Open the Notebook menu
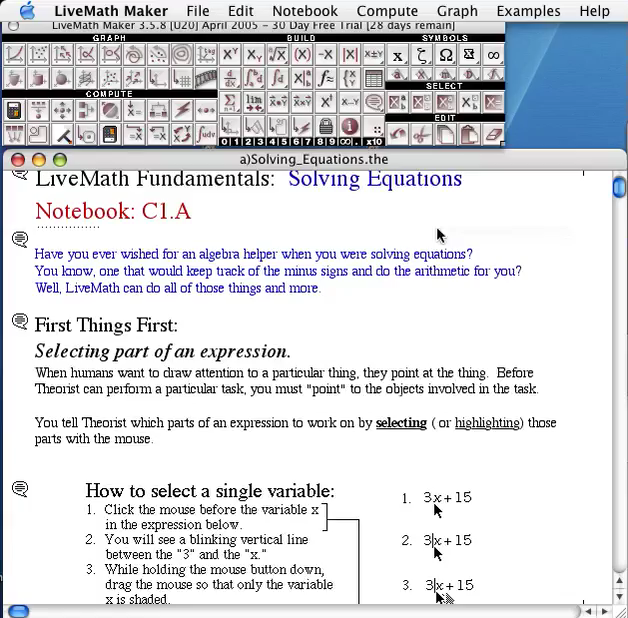Viewport: 628px width, 618px height. [x=305, y=11]
